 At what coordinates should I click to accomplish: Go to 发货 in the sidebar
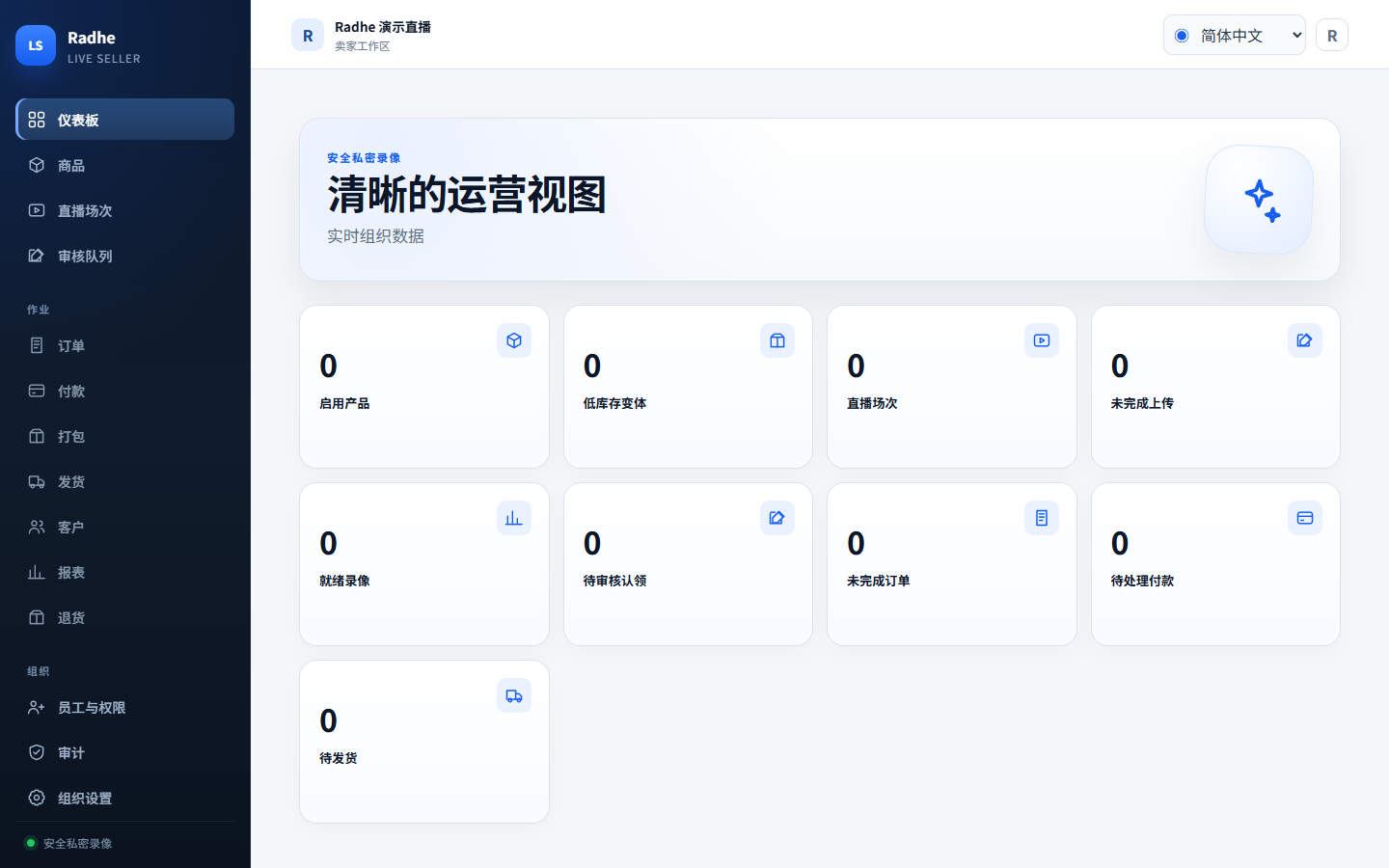pyautogui.click(x=125, y=481)
